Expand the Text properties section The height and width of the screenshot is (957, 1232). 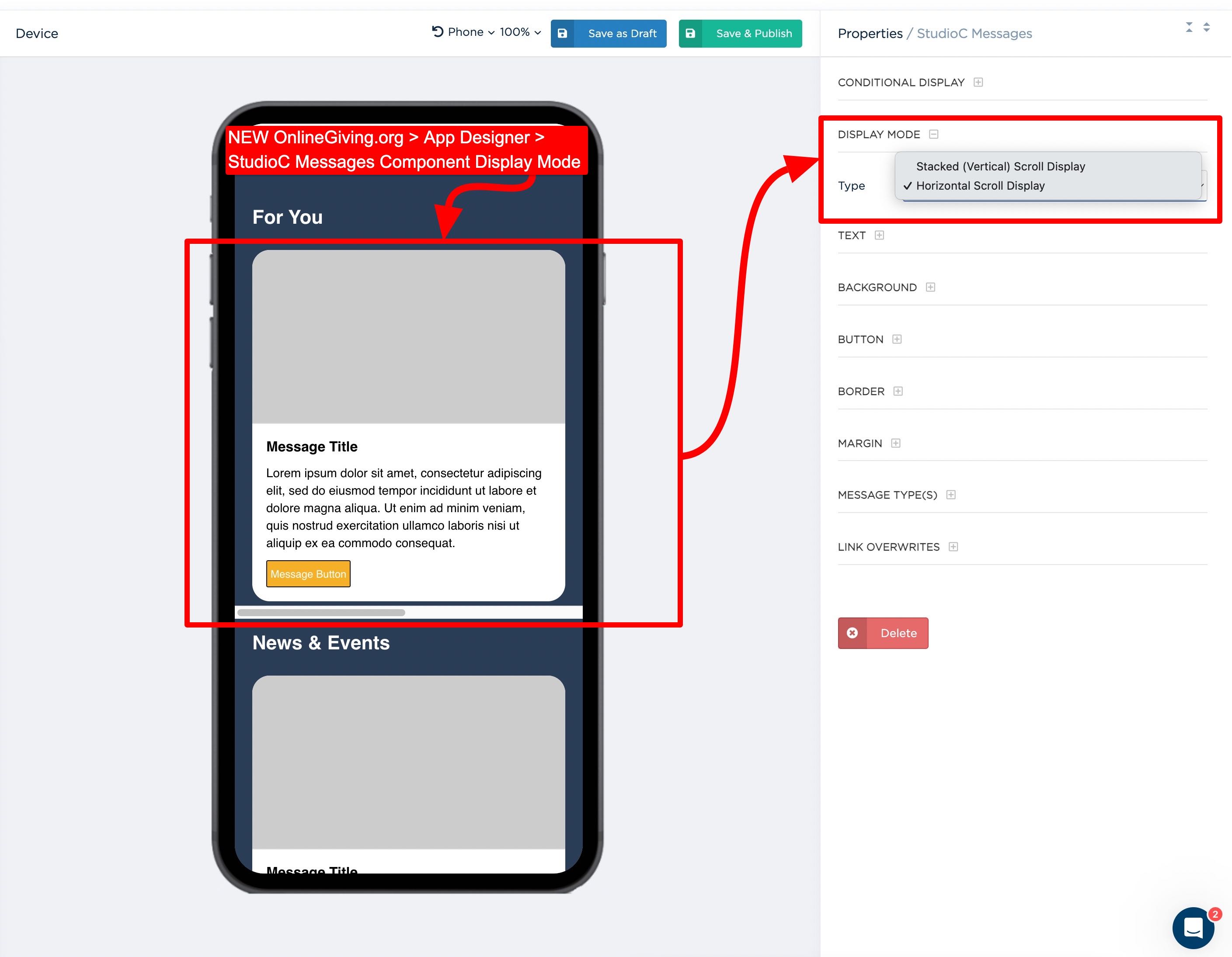(880, 235)
